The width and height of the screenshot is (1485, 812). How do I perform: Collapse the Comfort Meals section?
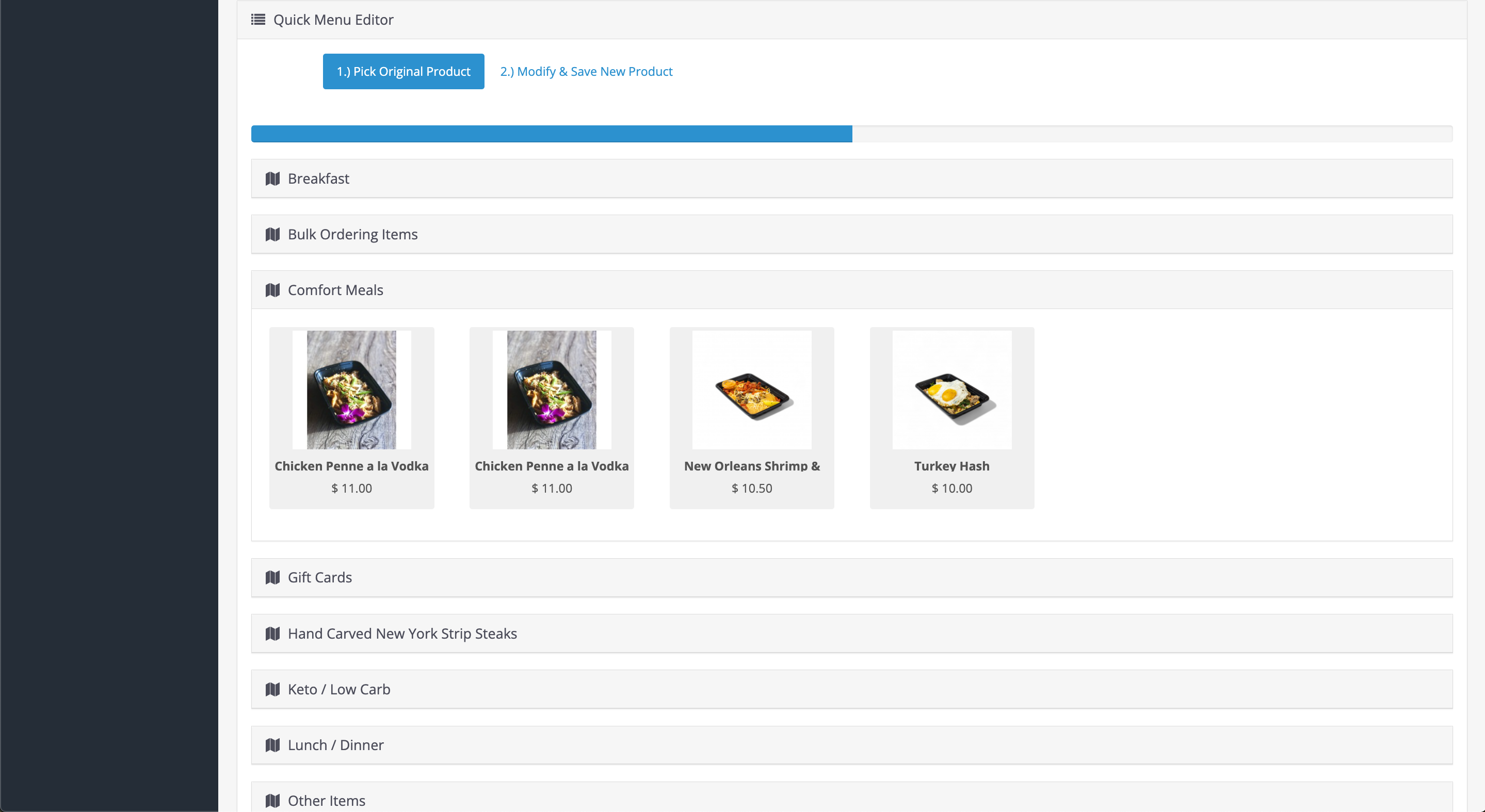[x=335, y=290]
